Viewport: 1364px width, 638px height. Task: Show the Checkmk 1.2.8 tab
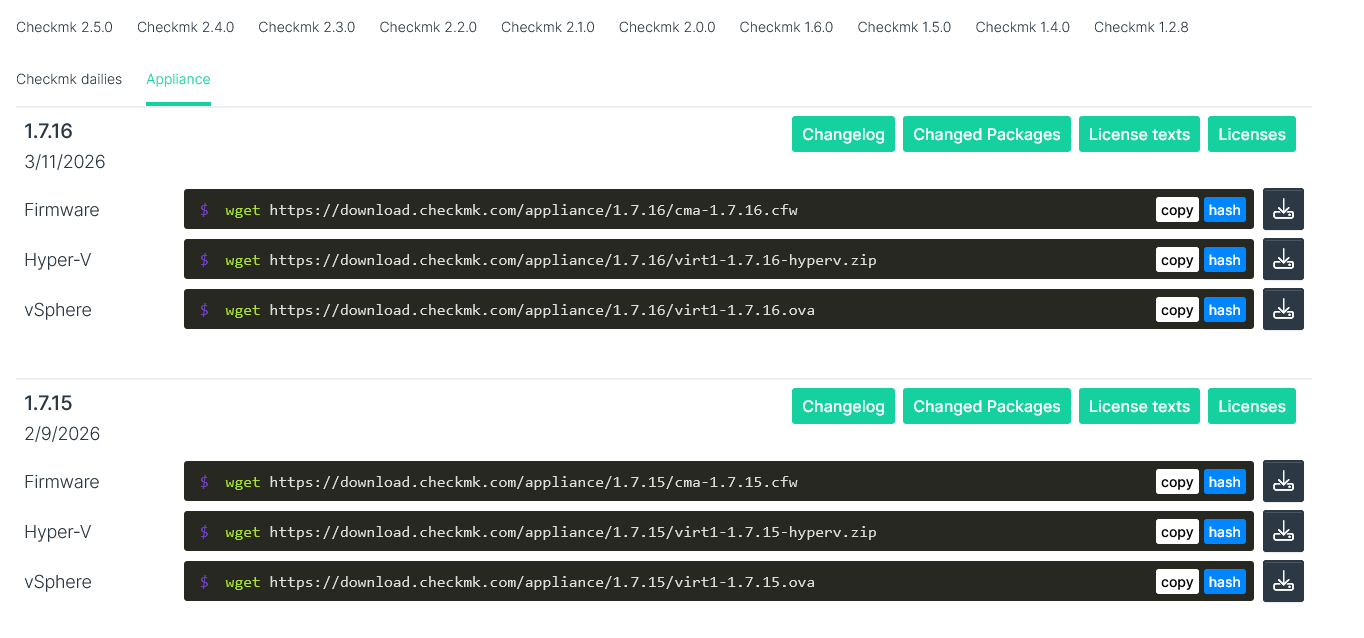[x=1141, y=27]
